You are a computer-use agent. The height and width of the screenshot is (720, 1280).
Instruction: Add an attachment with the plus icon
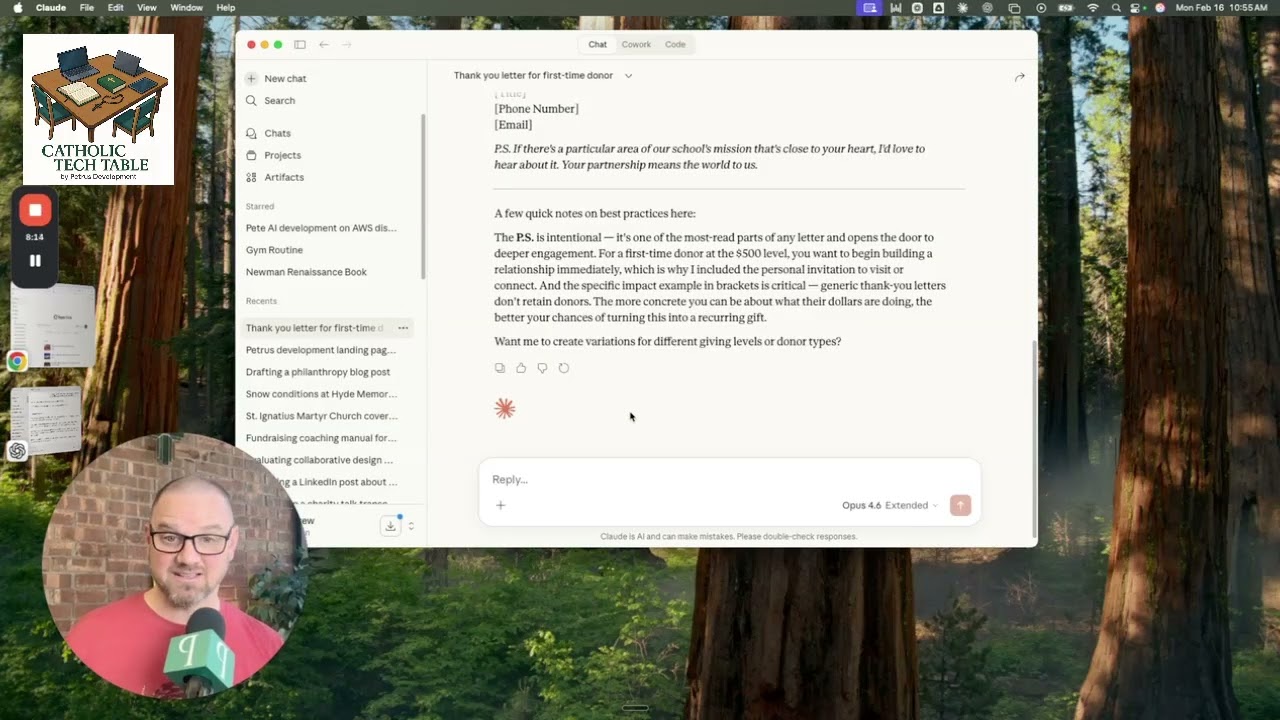tap(501, 505)
